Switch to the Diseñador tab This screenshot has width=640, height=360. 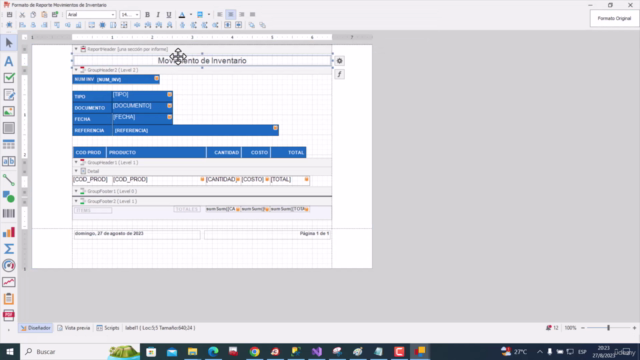click(36, 328)
